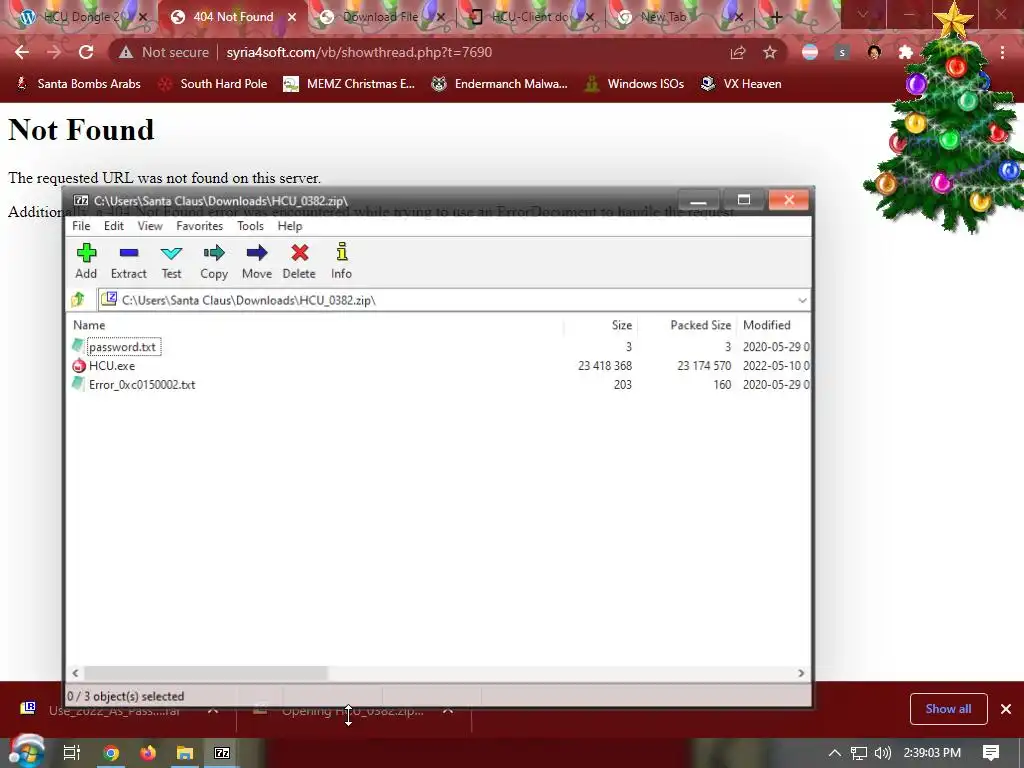Viewport: 1024px width, 768px height.
Task: Open the Edit menu in 7-Zip
Action: [x=114, y=226]
